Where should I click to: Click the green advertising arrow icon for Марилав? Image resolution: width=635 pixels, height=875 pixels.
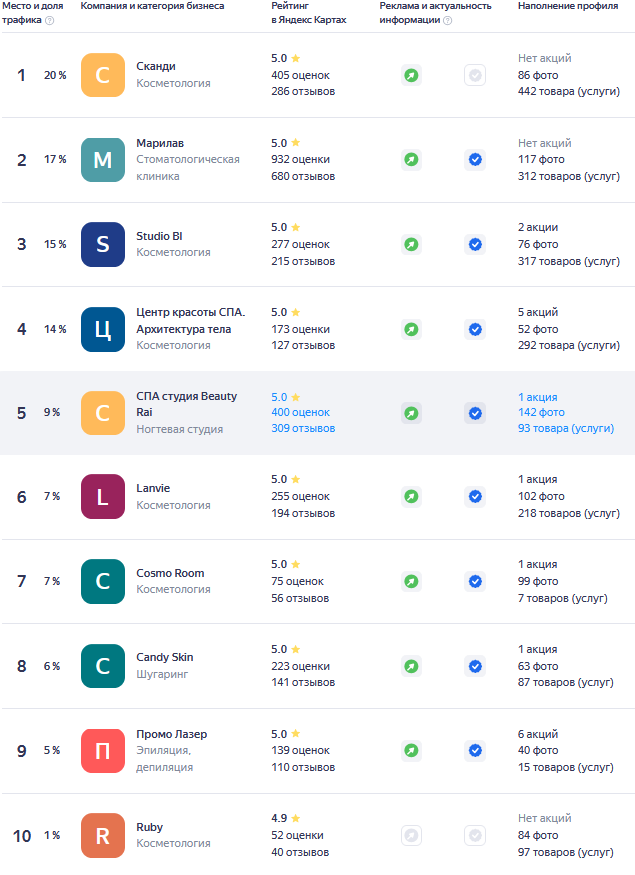[x=411, y=160]
